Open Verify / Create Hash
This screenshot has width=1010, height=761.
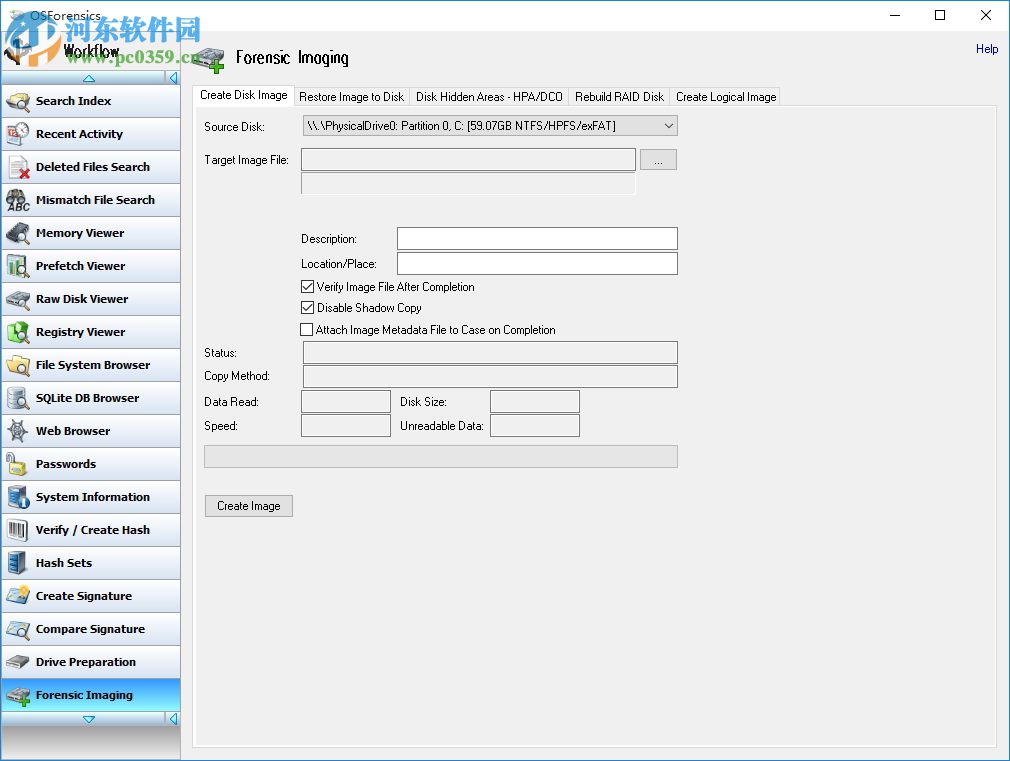click(92, 530)
